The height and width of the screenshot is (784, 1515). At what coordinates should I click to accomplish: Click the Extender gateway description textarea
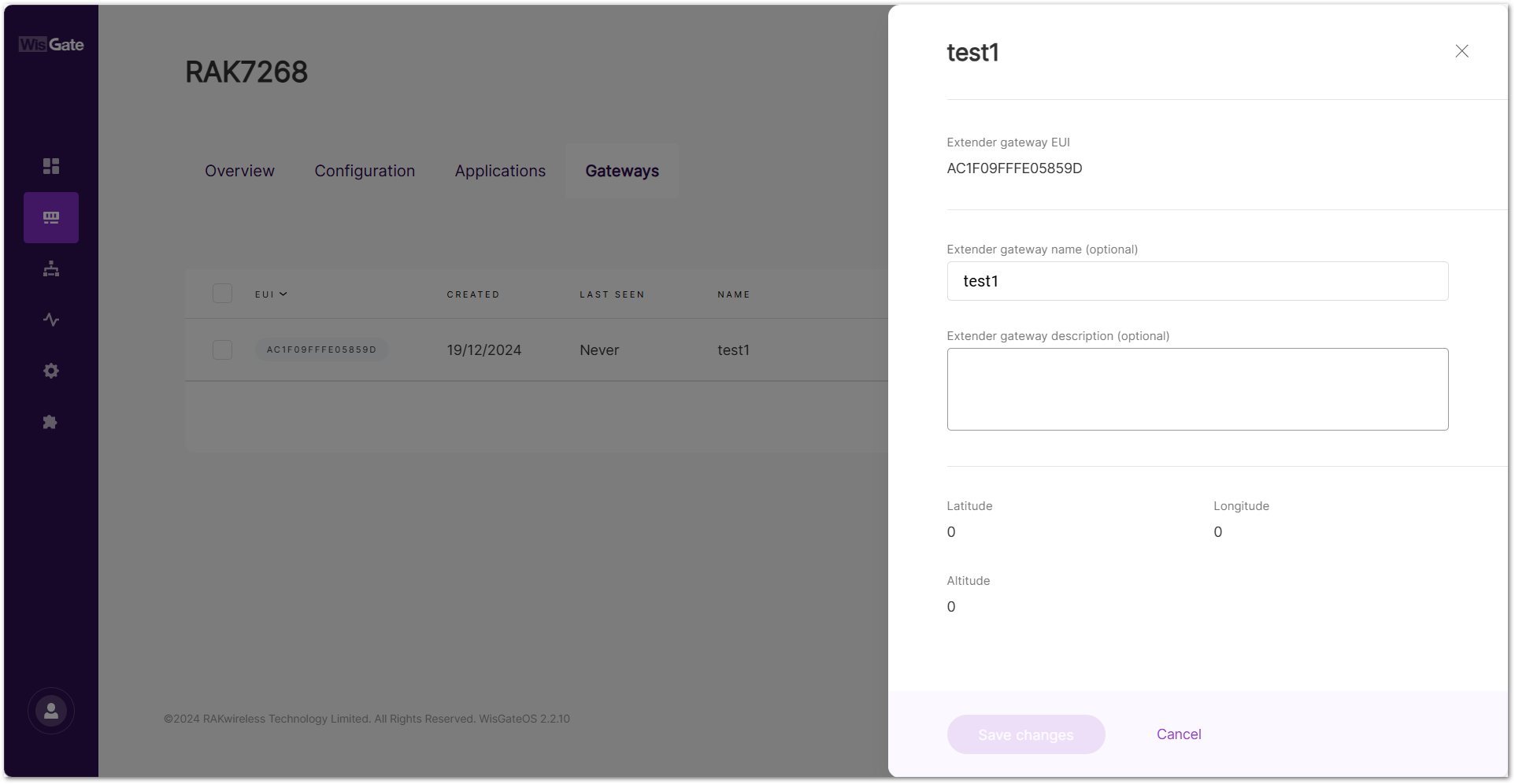[x=1198, y=389]
